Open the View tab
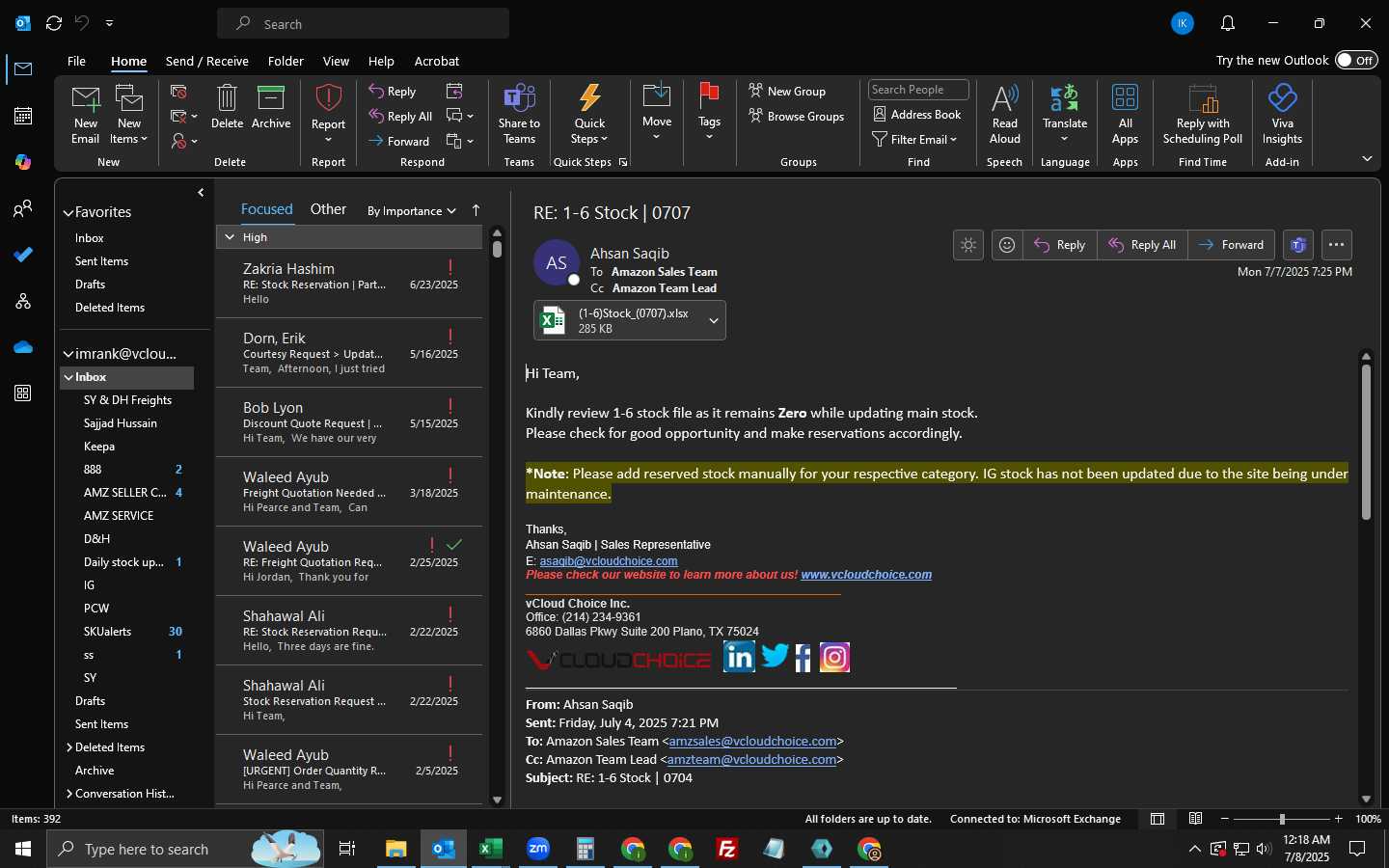The height and width of the screenshot is (868, 1389). coord(336,61)
